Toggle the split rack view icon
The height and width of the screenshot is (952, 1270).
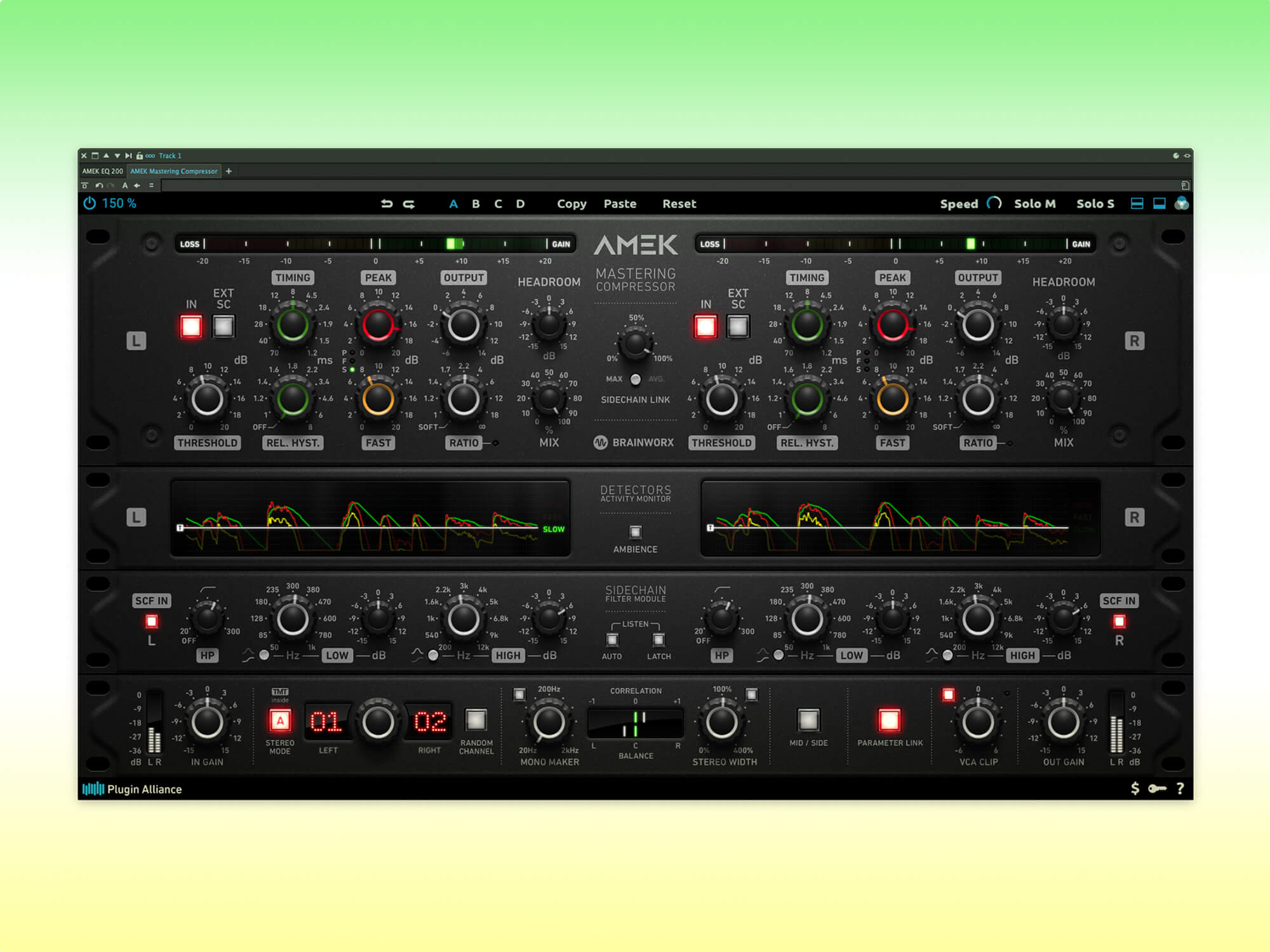click(x=1137, y=203)
